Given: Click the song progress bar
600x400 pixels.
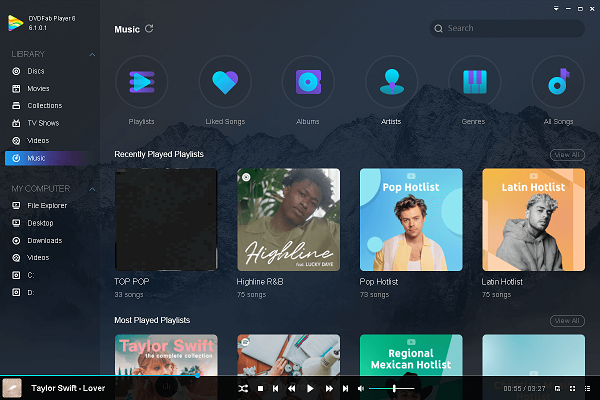Looking at the screenshot, I should [300, 376].
